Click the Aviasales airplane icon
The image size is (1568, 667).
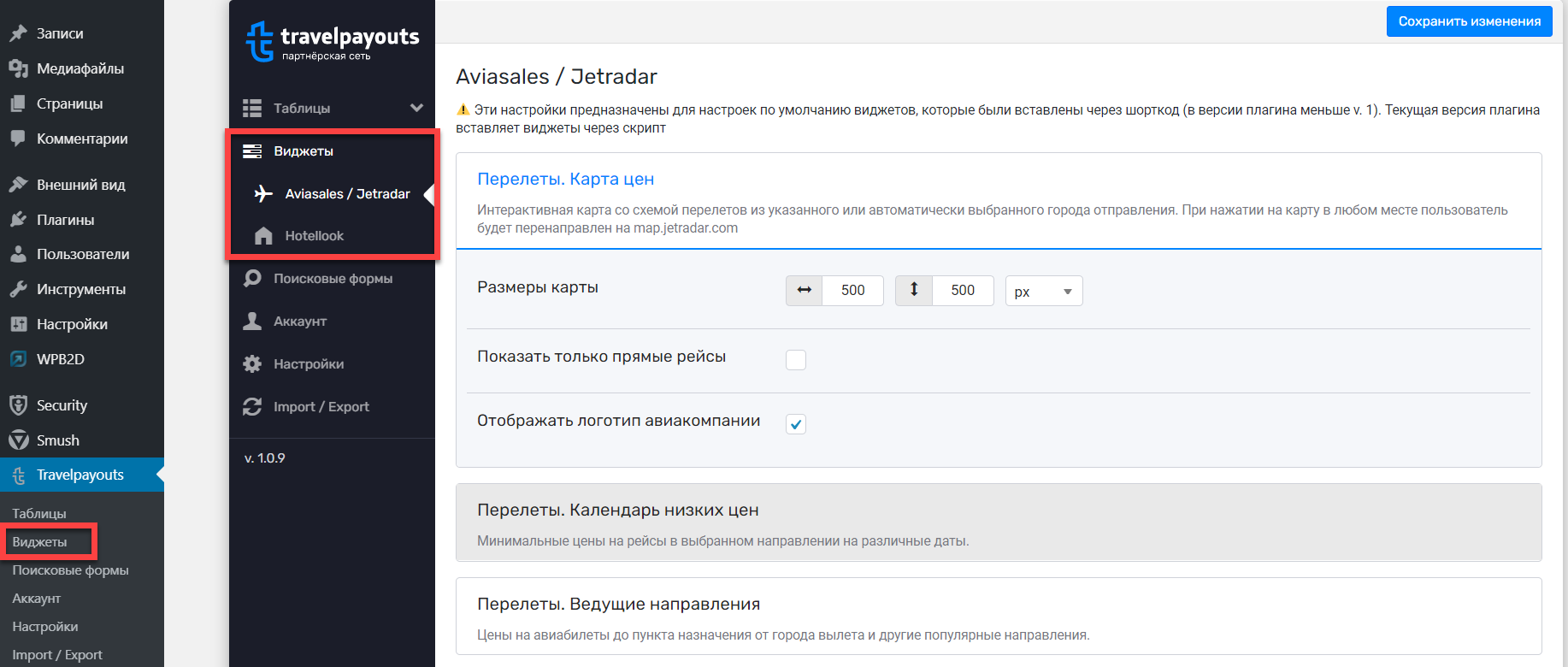(263, 193)
